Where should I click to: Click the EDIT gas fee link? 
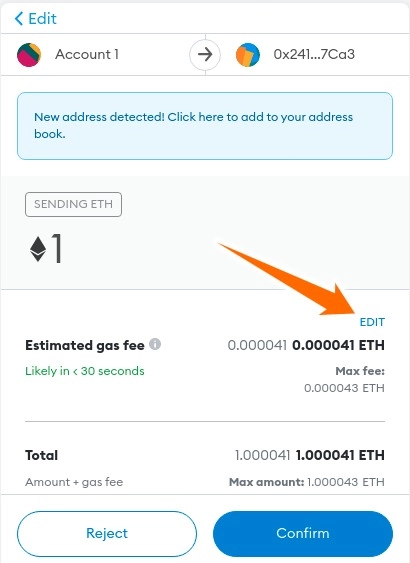(372, 322)
